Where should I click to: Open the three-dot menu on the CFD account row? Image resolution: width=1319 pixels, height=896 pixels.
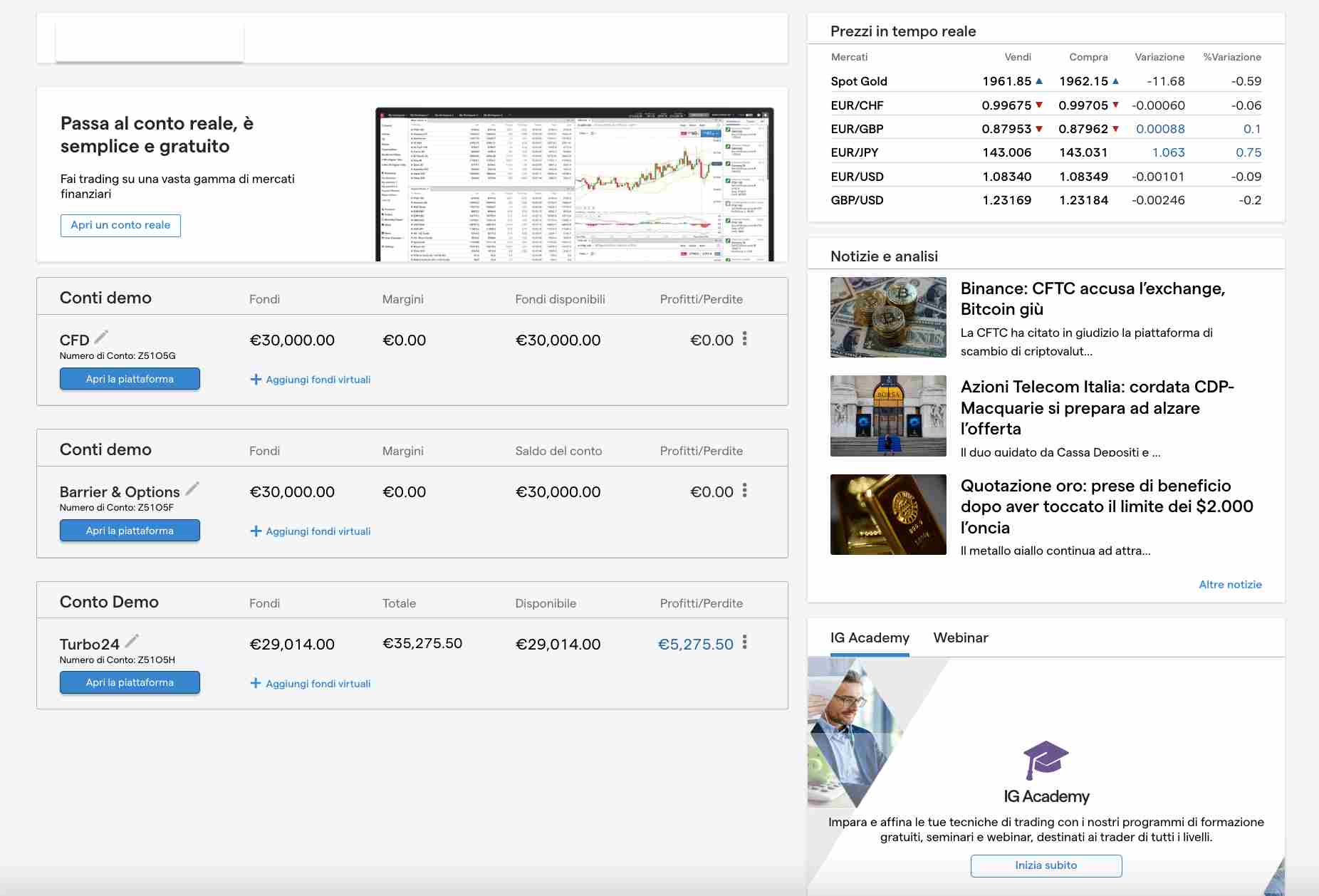[x=745, y=340]
